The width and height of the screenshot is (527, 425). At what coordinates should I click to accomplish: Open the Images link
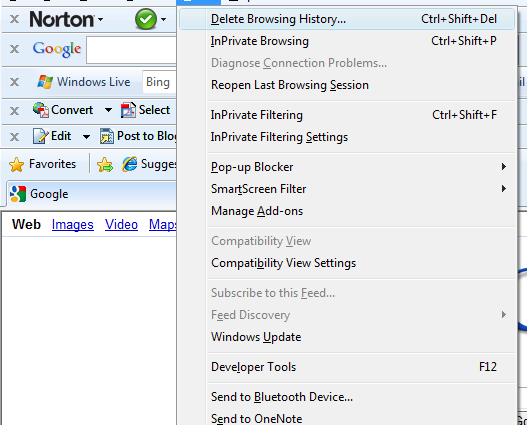pyautogui.click(x=73, y=224)
